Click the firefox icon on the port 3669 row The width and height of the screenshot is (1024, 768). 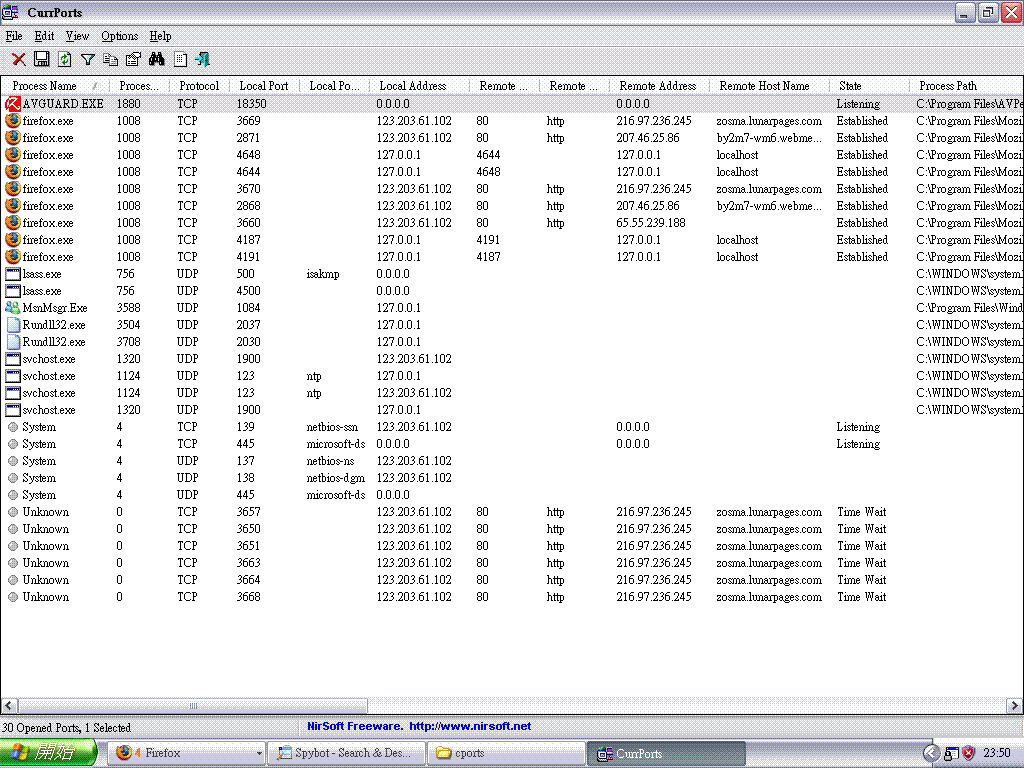click(x=12, y=120)
